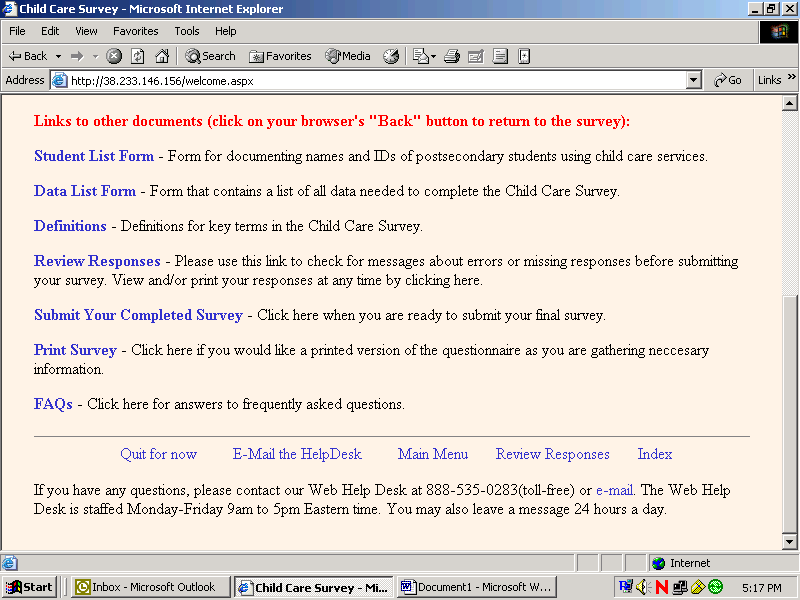This screenshot has height=600, width=800.
Task: Open the View menu
Action: [87, 31]
